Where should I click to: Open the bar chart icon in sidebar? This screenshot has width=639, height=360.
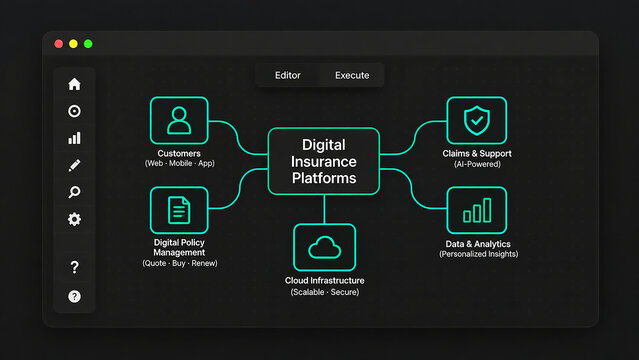click(74, 138)
